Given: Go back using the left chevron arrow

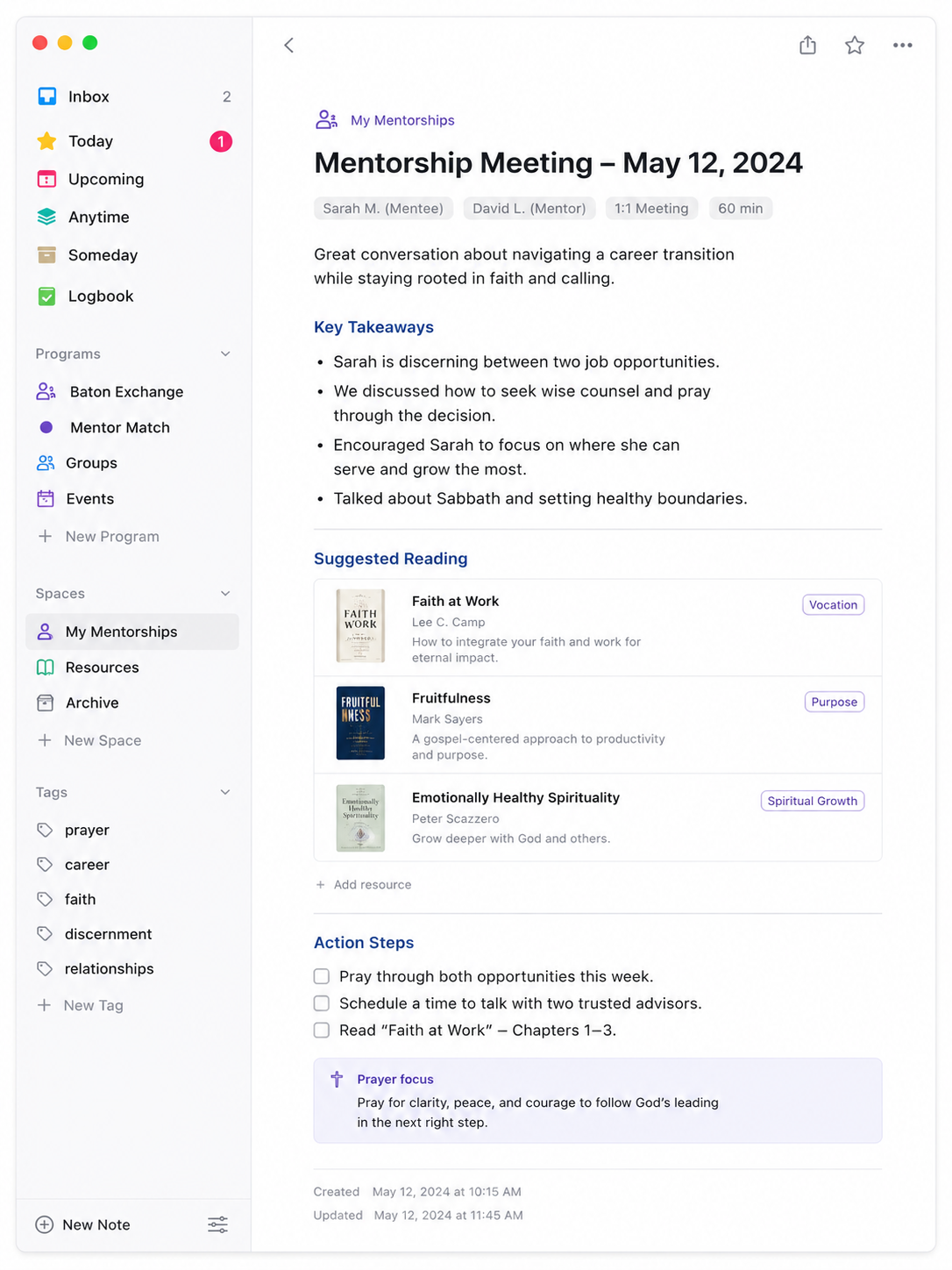Looking at the screenshot, I should coord(288,45).
